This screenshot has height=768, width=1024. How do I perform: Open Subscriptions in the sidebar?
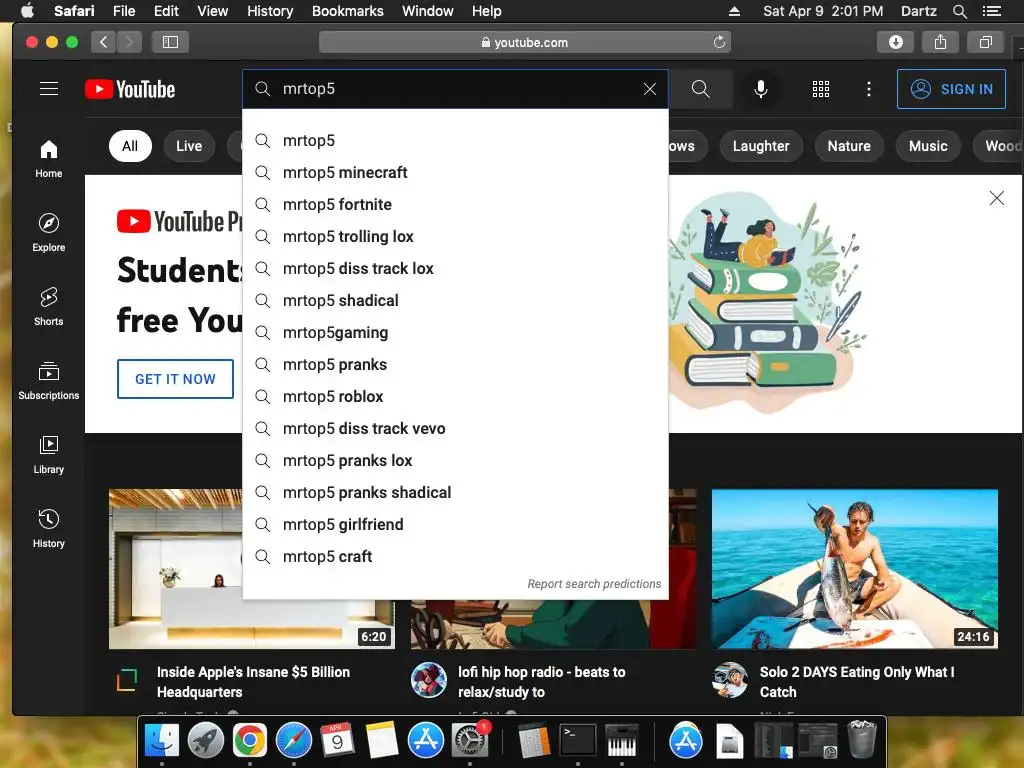[49, 380]
